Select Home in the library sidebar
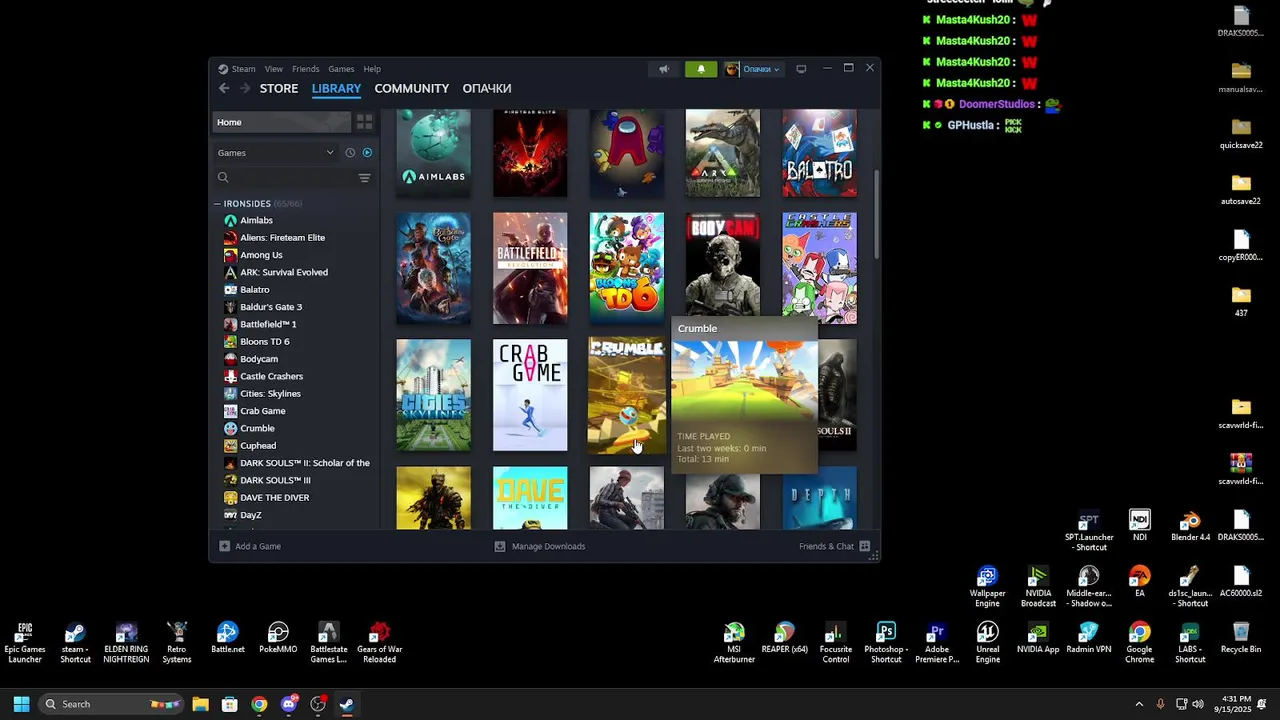This screenshot has width=1280, height=720. (x=283, y=122)
